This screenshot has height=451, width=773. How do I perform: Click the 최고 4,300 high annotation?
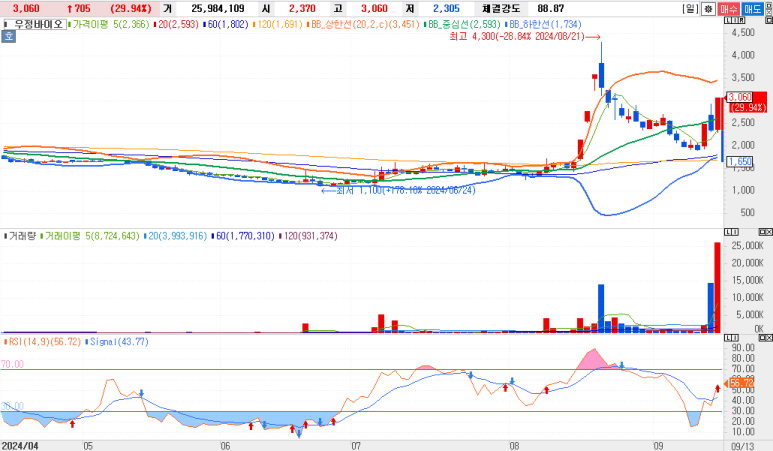coord(525,36)
